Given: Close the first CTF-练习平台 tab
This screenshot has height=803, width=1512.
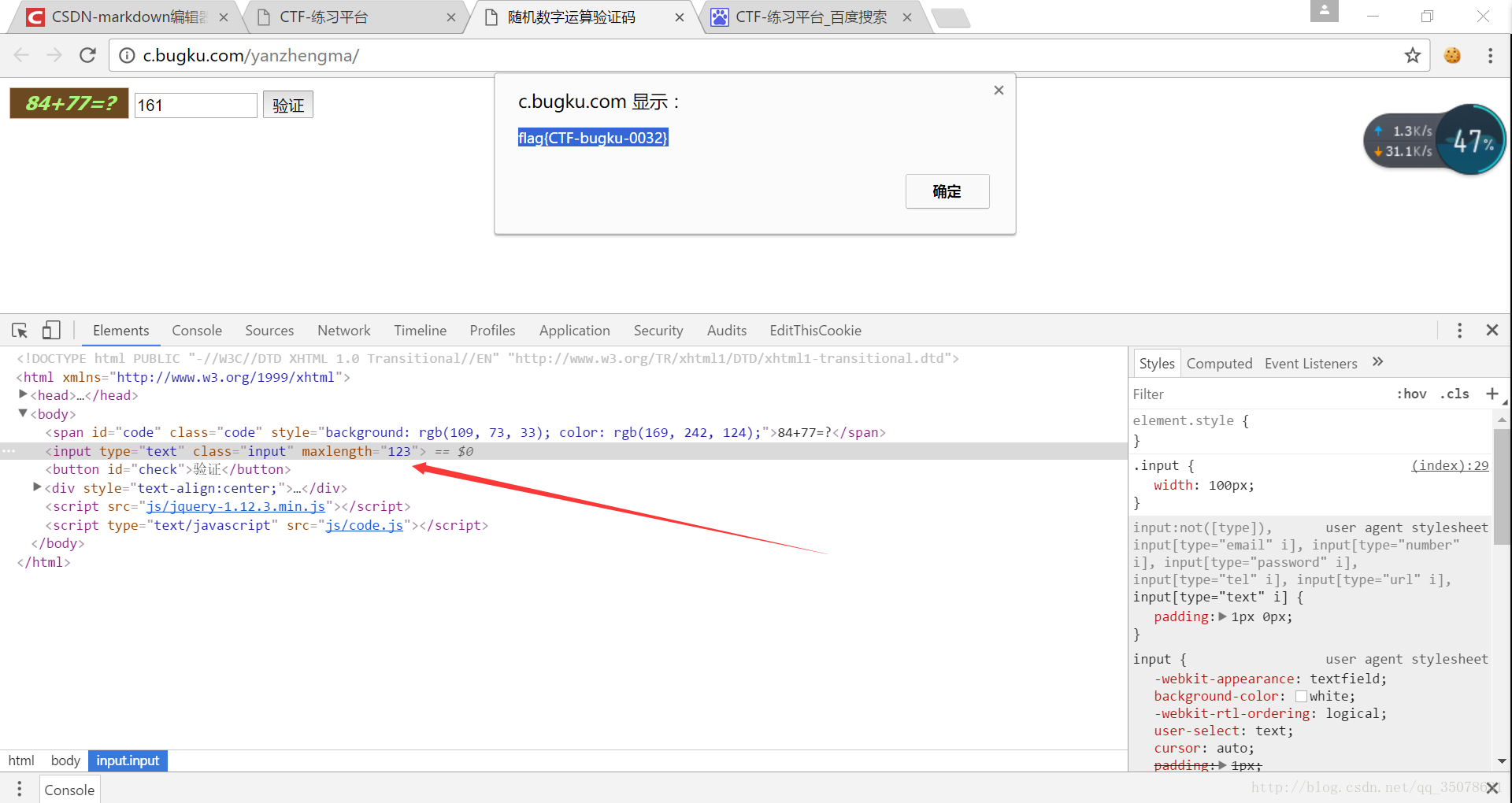Looking at the screenshot, I should pyautogui.click(x=451, y=17).
